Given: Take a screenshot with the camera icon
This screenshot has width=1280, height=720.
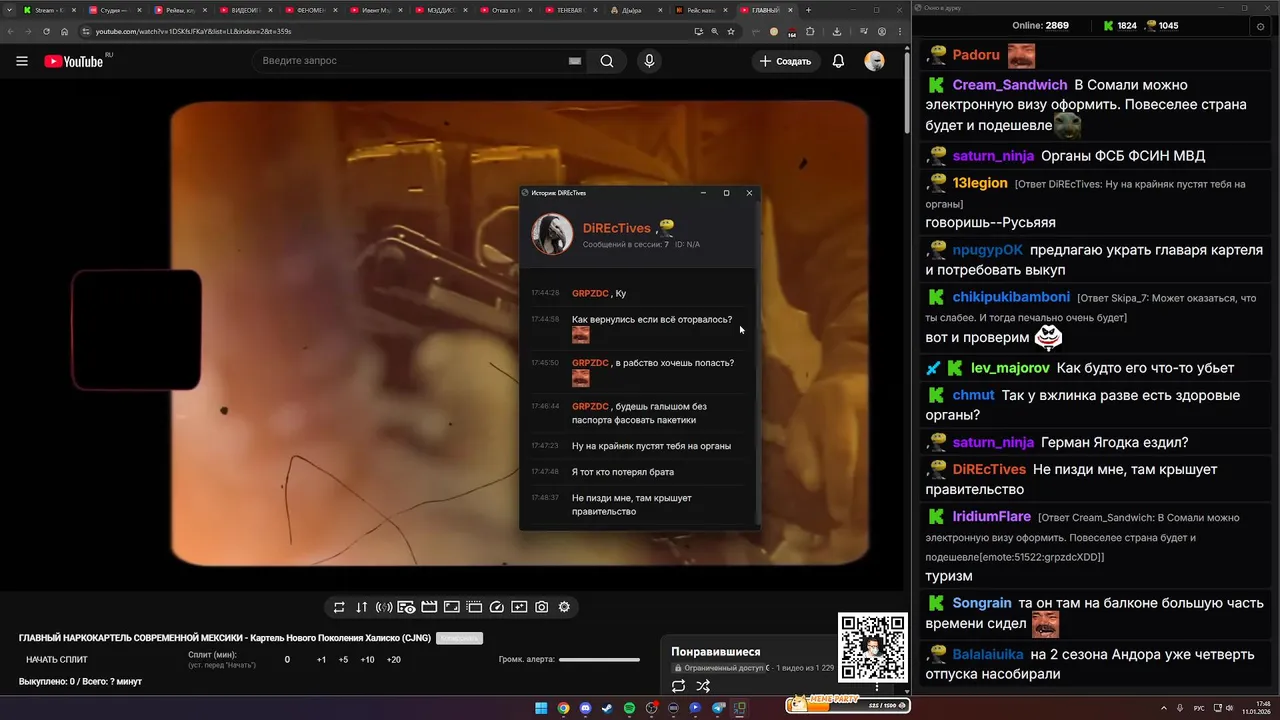Looking at the screenshot, I should 541,607.
